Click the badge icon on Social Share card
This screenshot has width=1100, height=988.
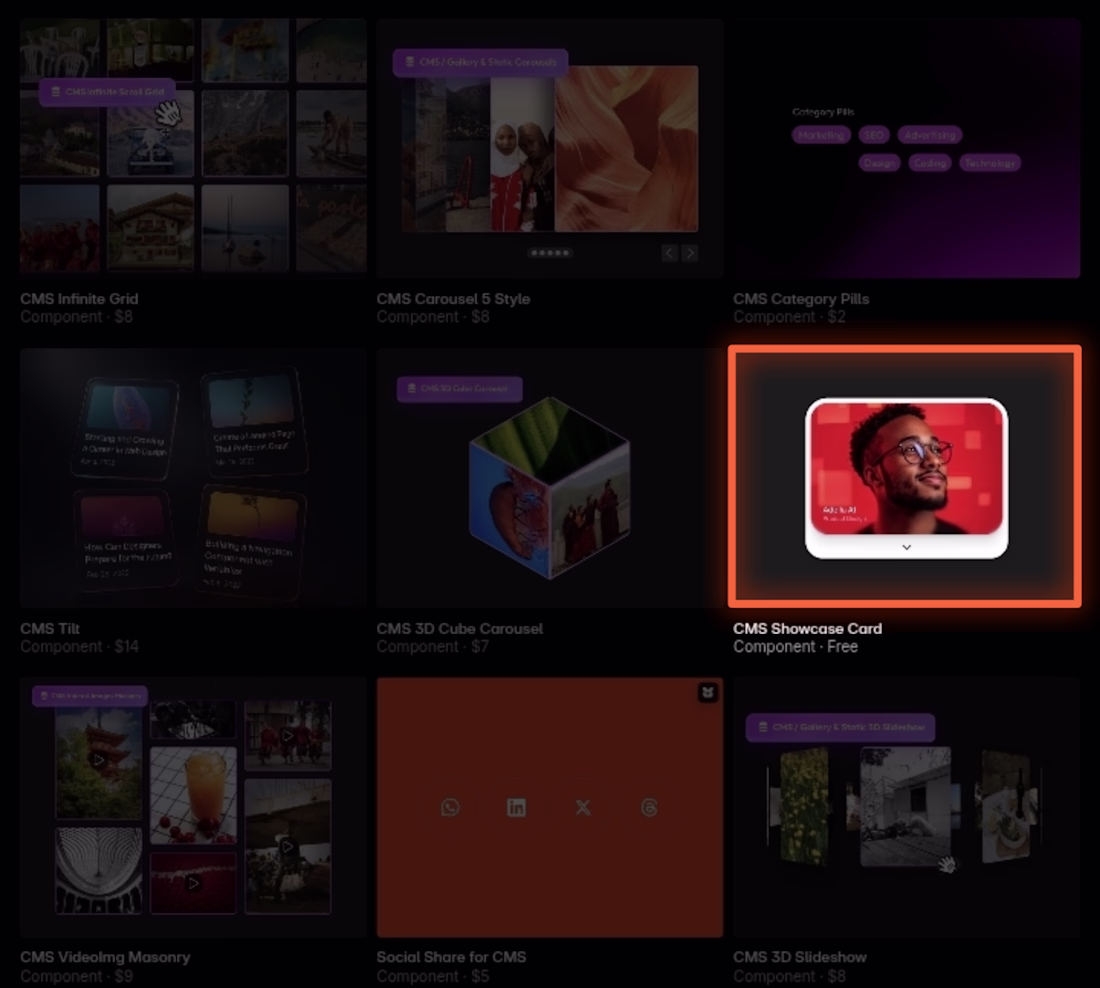pos(708,693)
